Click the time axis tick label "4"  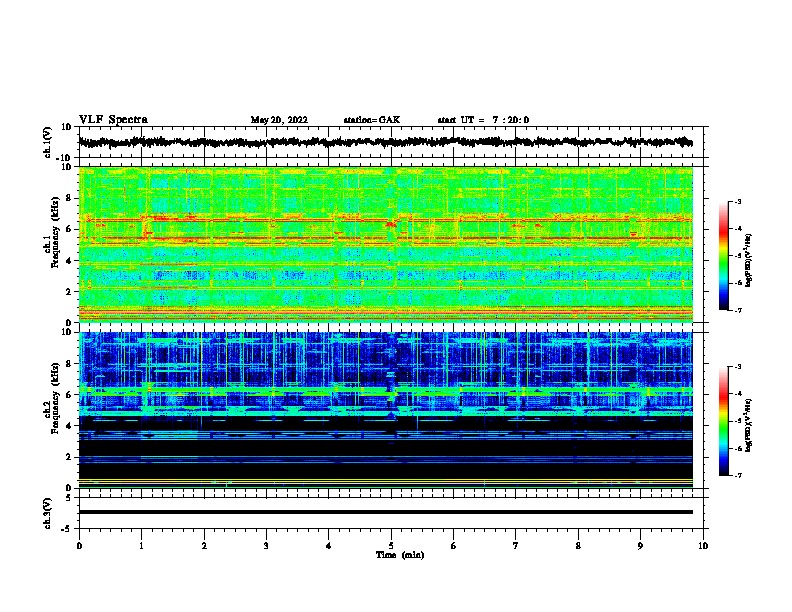[x=328, y=546]
